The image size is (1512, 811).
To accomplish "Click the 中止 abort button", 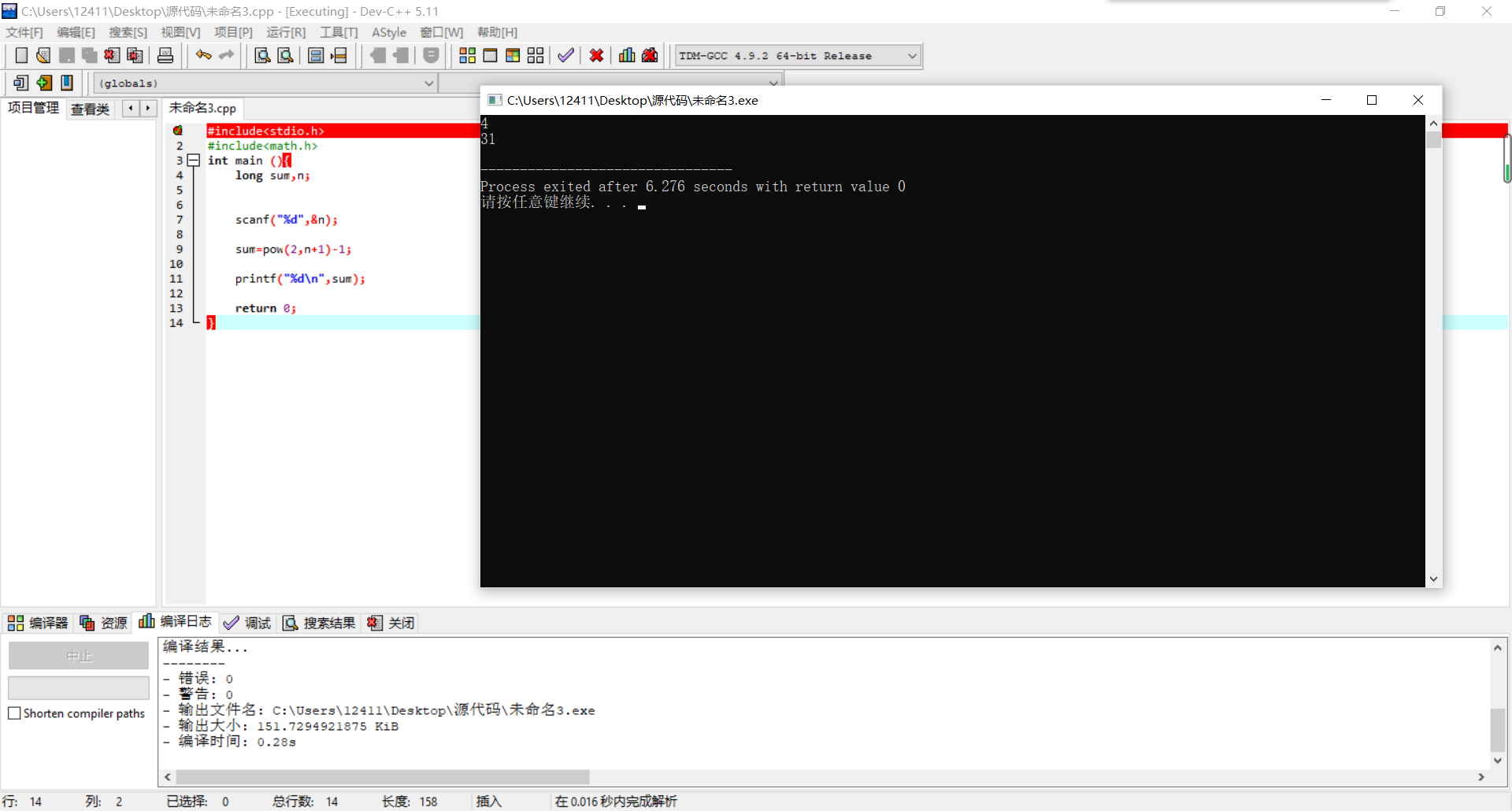I will coord(79,656).
